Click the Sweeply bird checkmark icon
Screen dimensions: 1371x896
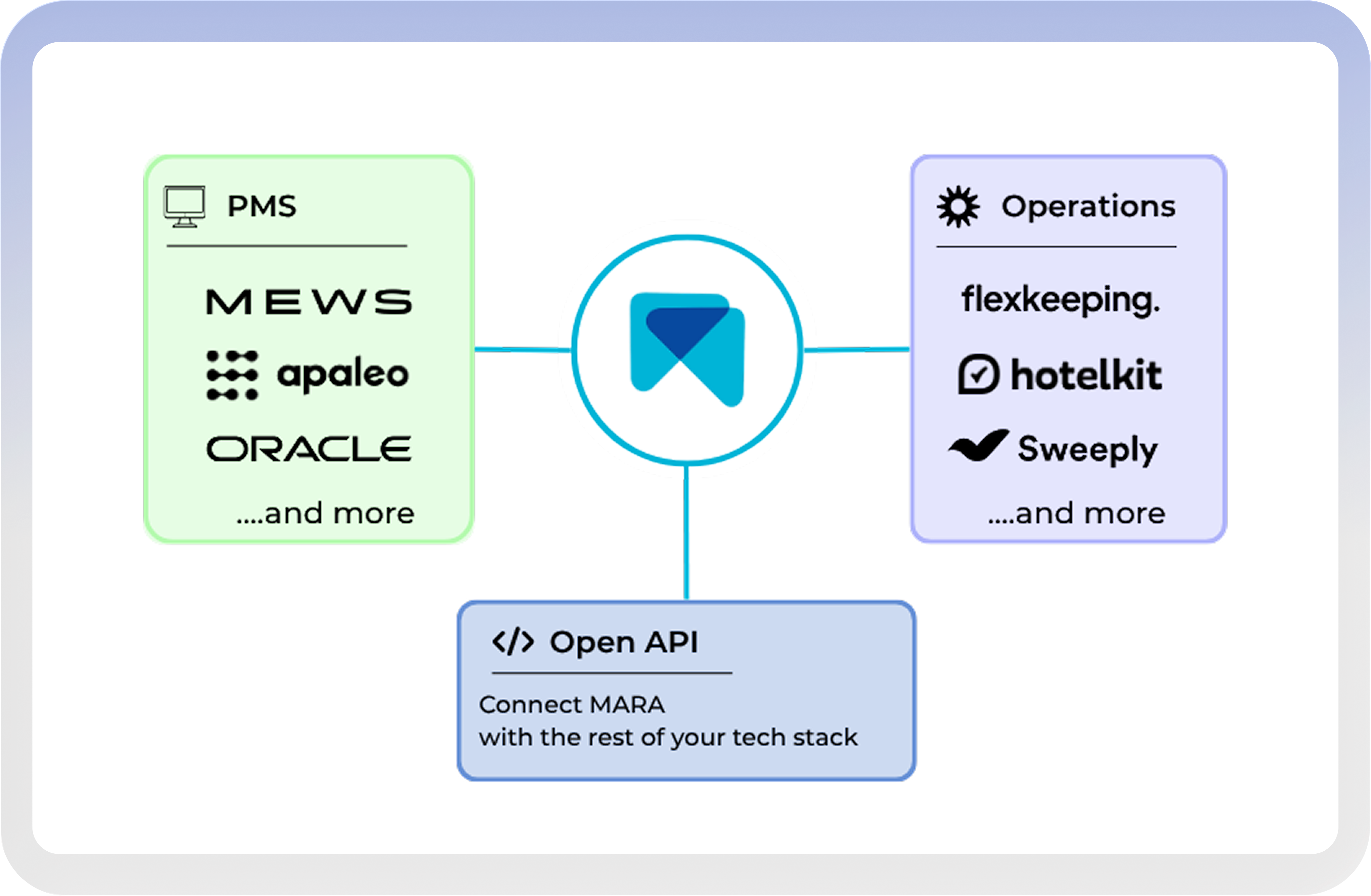point(979,445)
